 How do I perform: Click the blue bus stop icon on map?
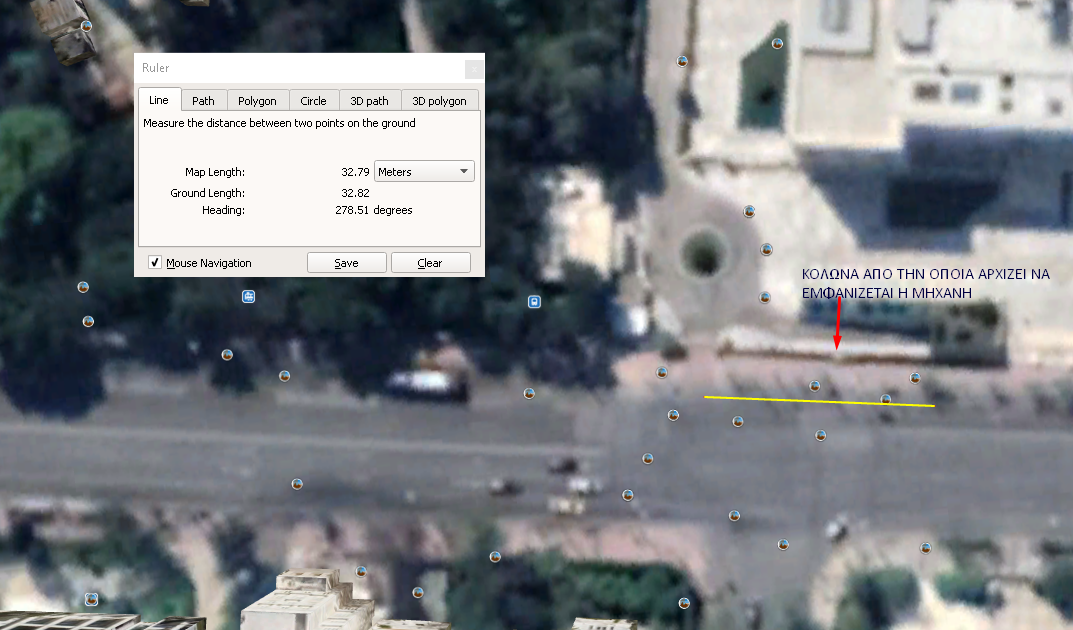(534, 302)
